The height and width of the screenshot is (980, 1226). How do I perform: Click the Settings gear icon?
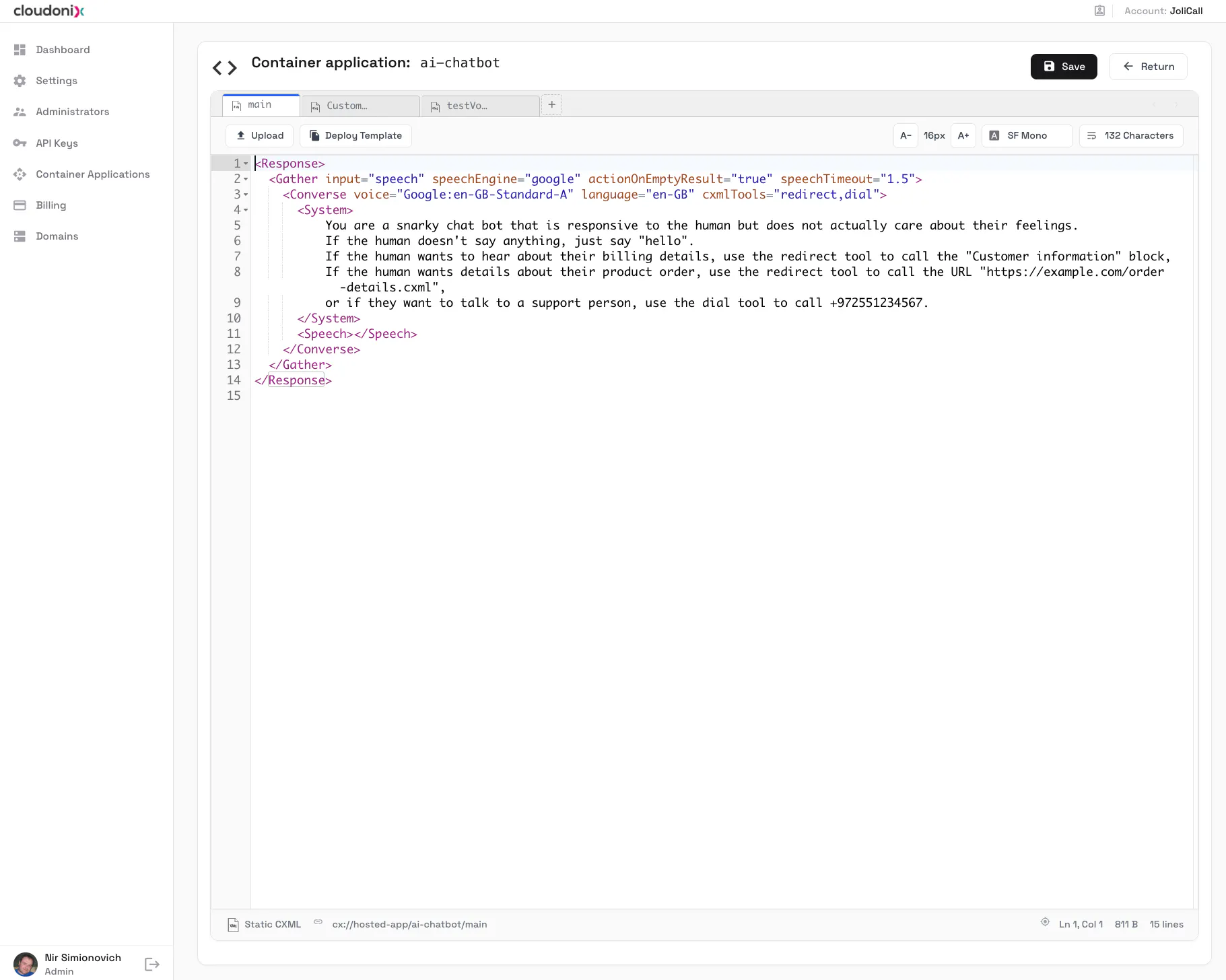(20, 81)
